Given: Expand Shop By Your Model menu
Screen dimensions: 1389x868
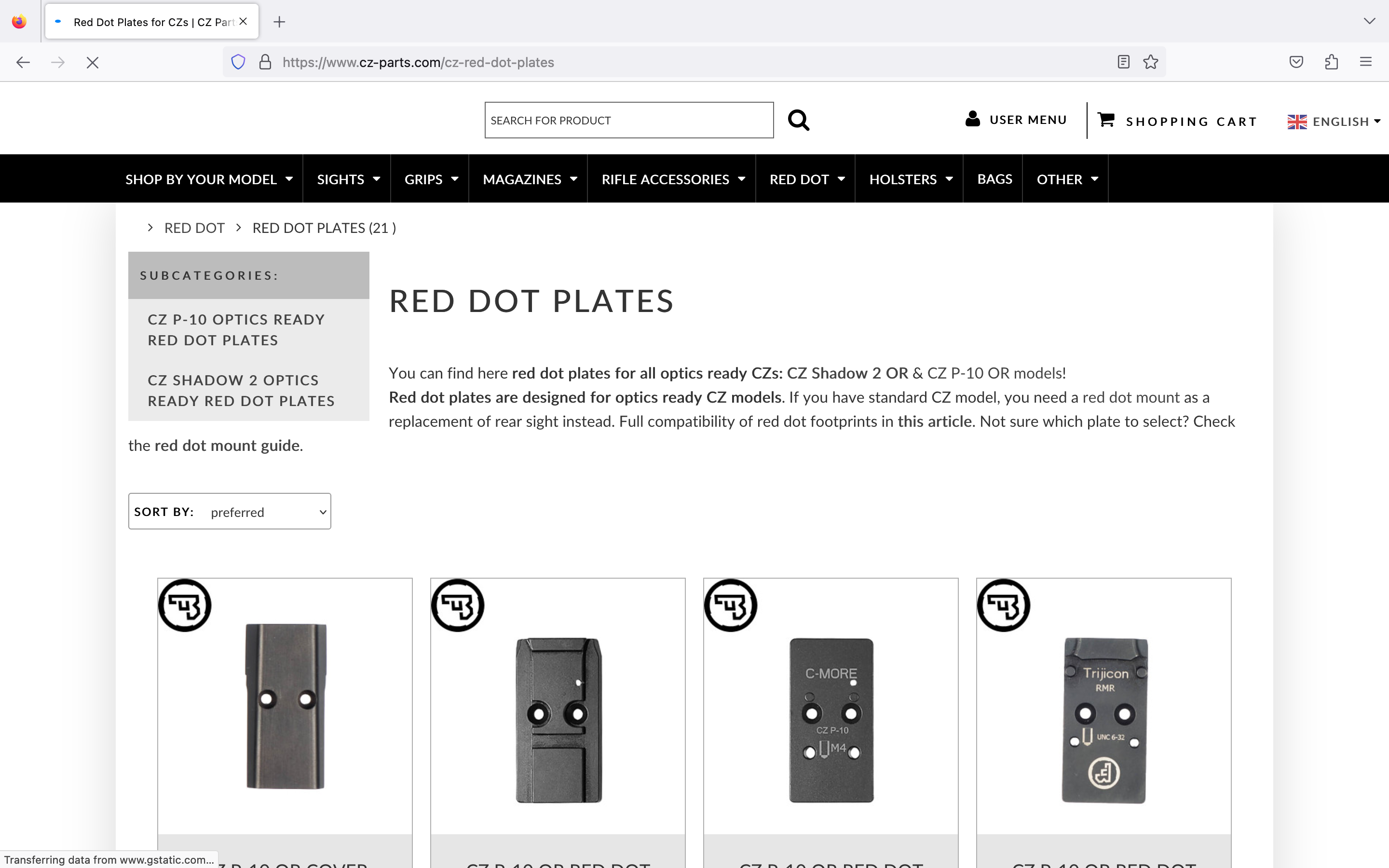Looking at the screenshot, I should coord(209,179).
